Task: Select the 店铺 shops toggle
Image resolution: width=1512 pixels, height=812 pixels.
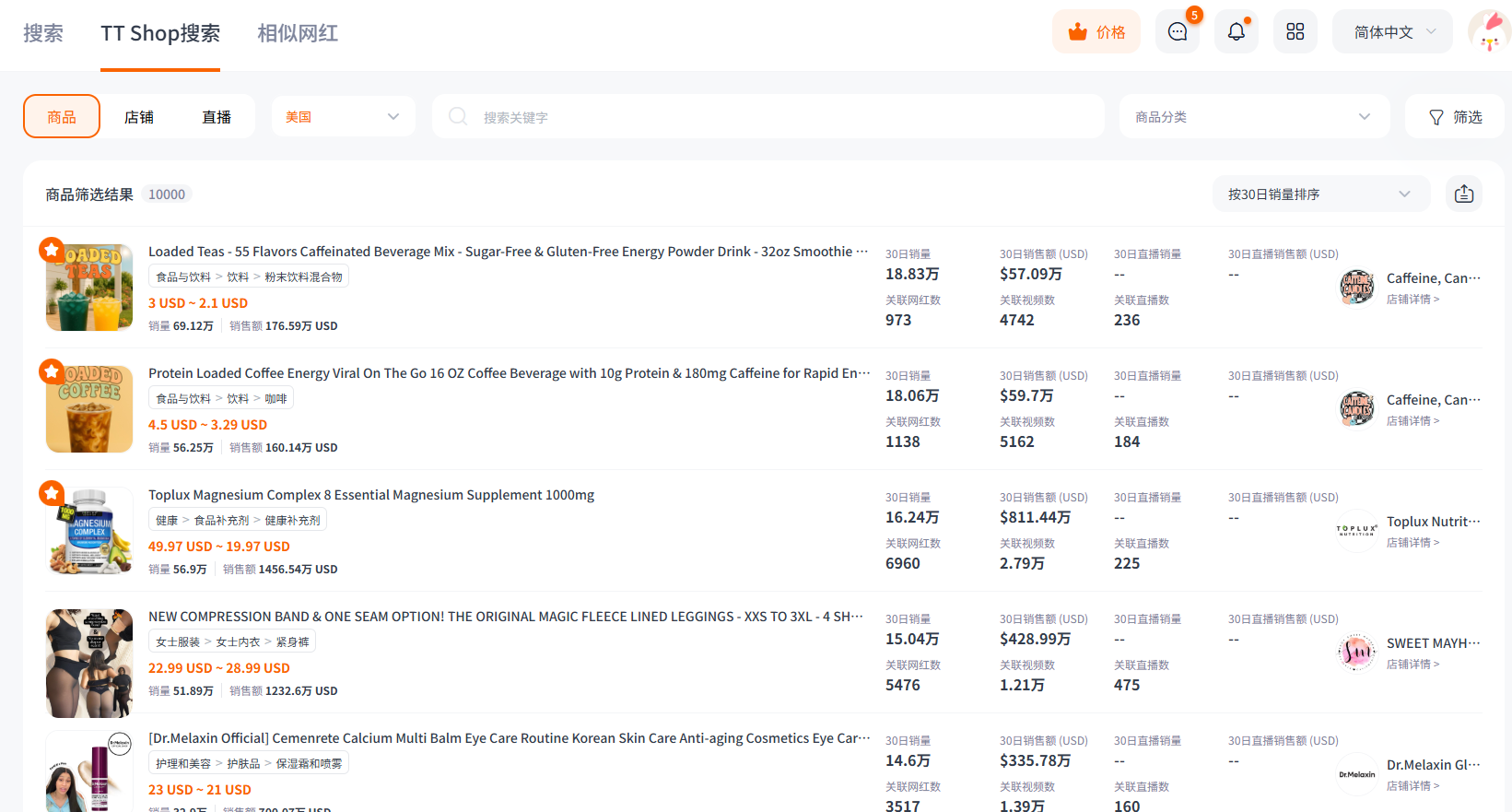Action: click(x=139, y=117)
